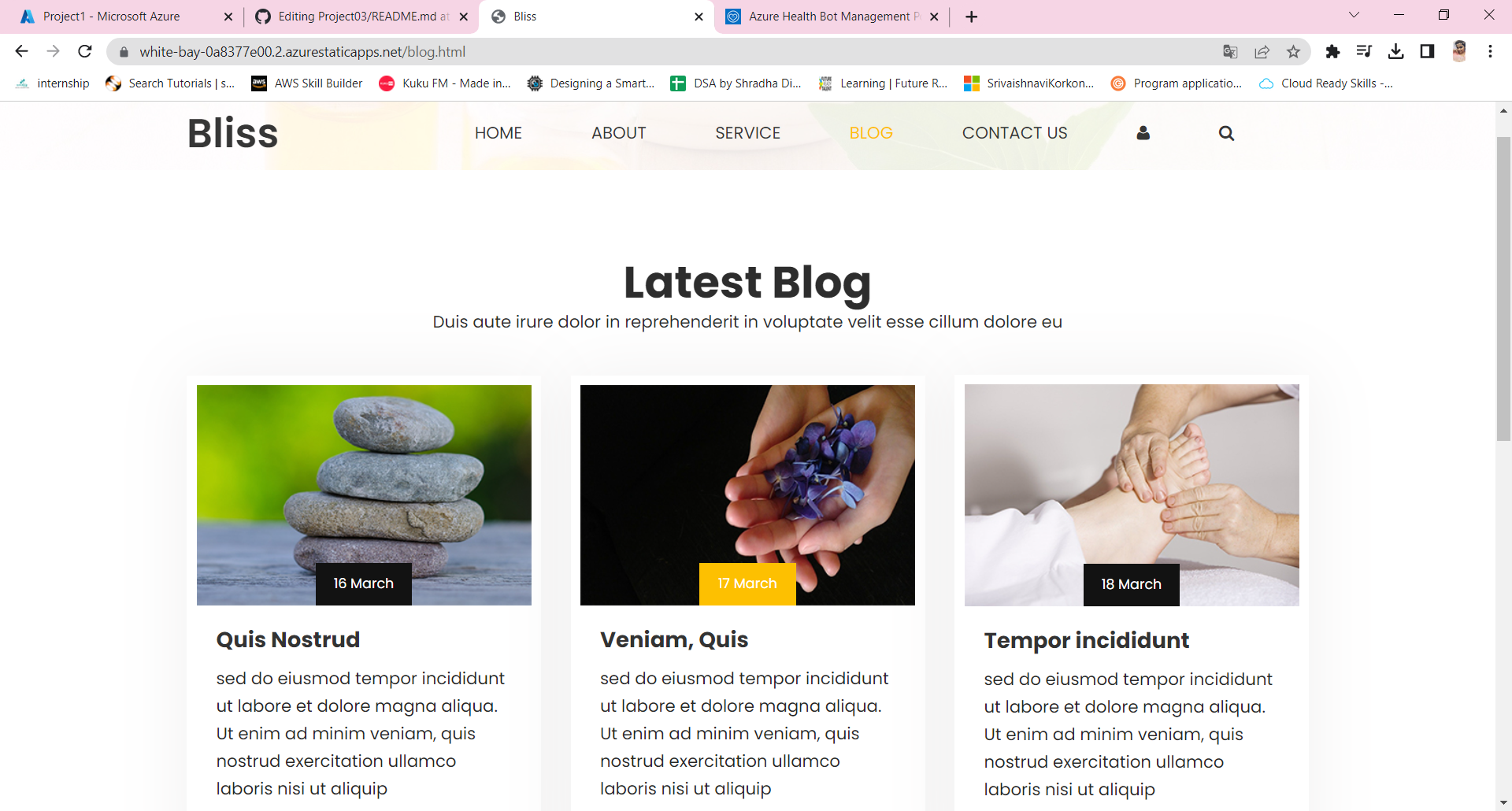Open the Chrome extensions puzzle icon
1512x811 pixels.
pos(1332,51)
